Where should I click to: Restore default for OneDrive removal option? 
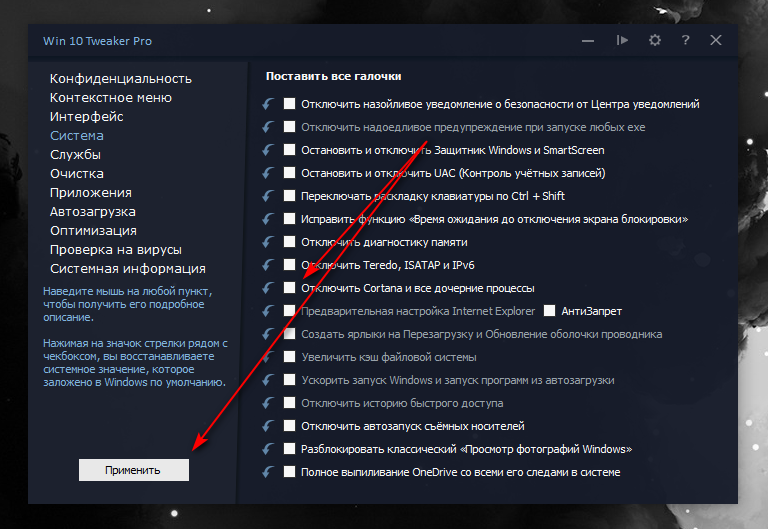(268, 472)
